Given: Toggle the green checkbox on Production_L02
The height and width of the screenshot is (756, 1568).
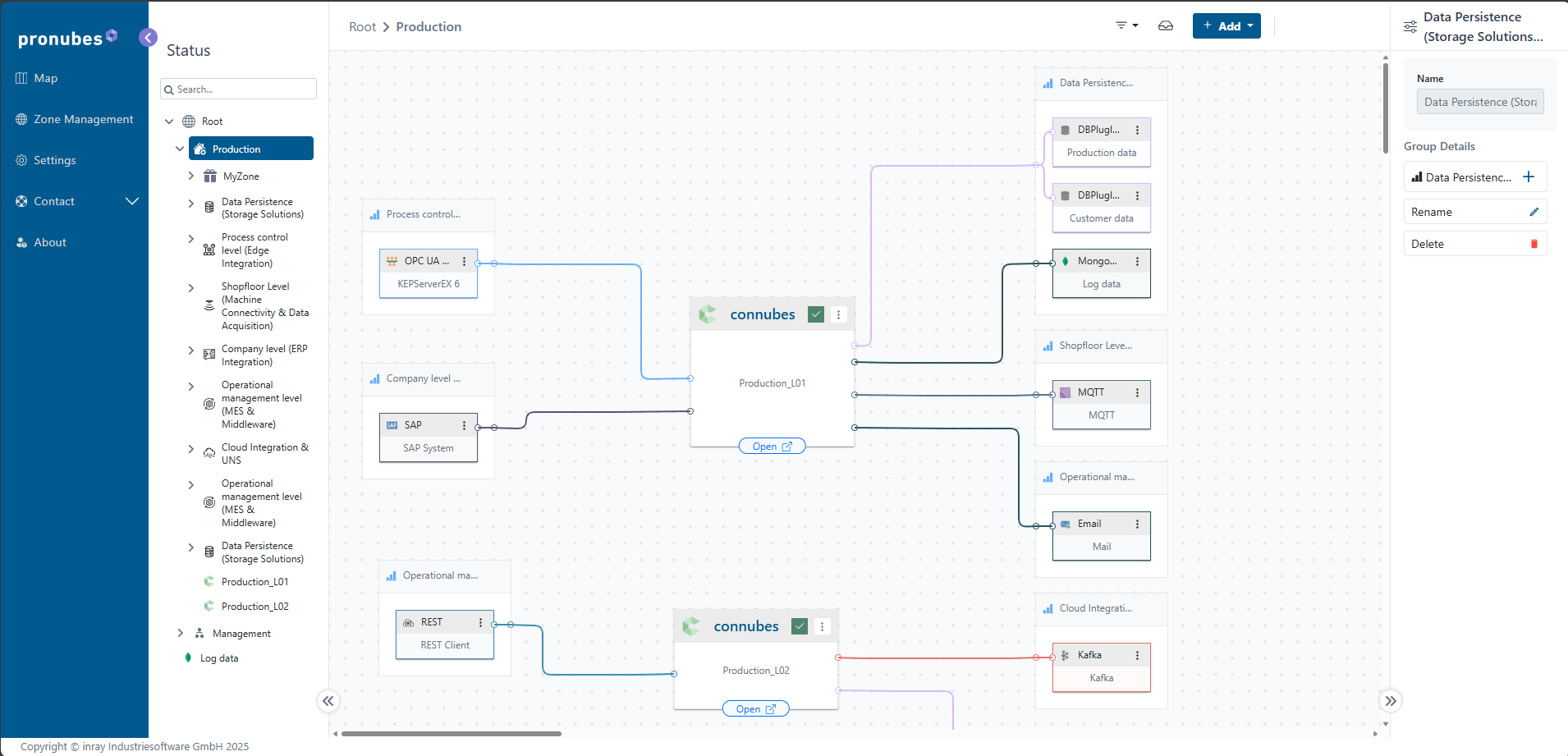Looking at the screenshot, I should (800, 626).
